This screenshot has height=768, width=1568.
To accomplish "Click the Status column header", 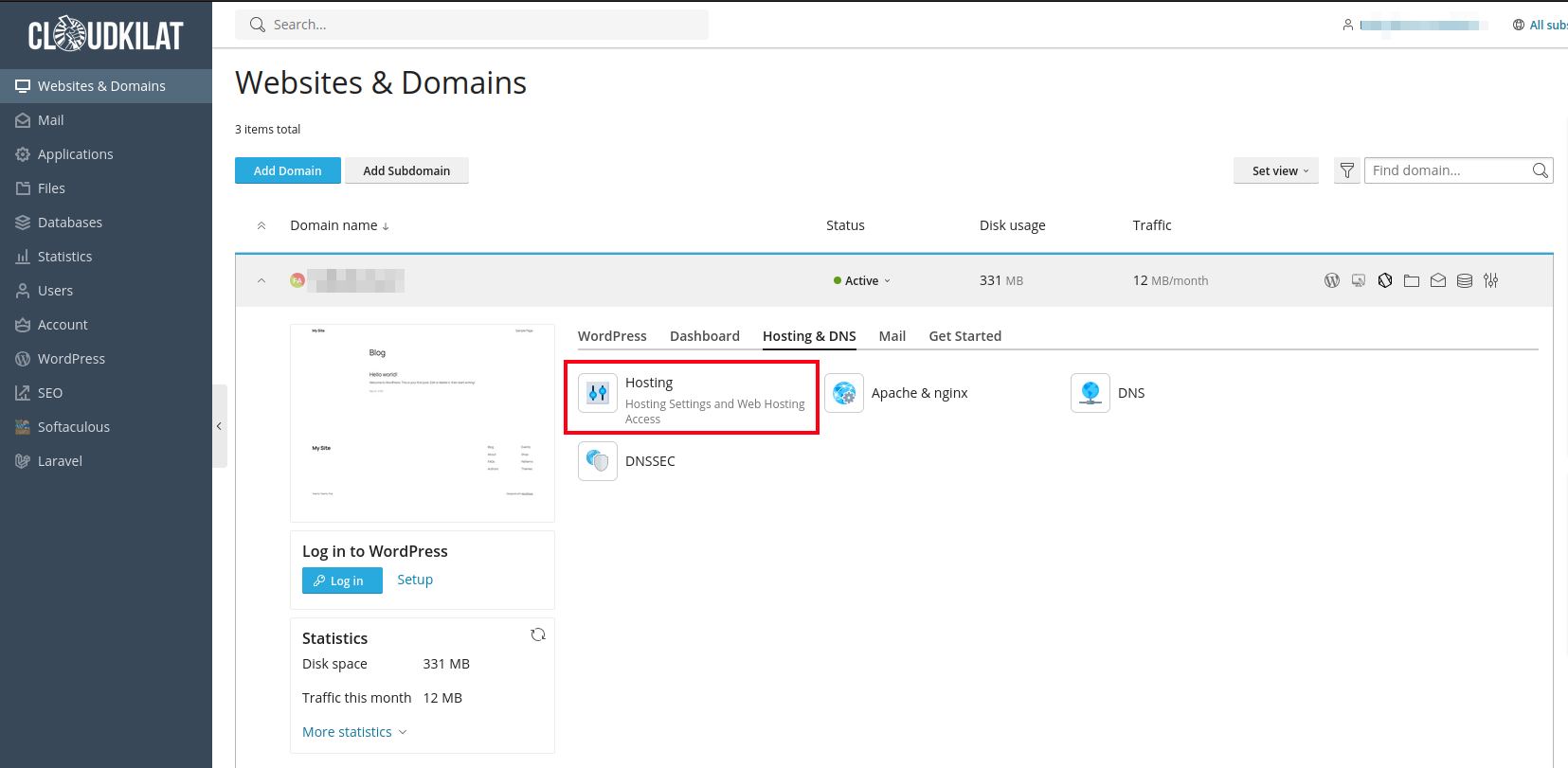I will [x=845, y=225].
